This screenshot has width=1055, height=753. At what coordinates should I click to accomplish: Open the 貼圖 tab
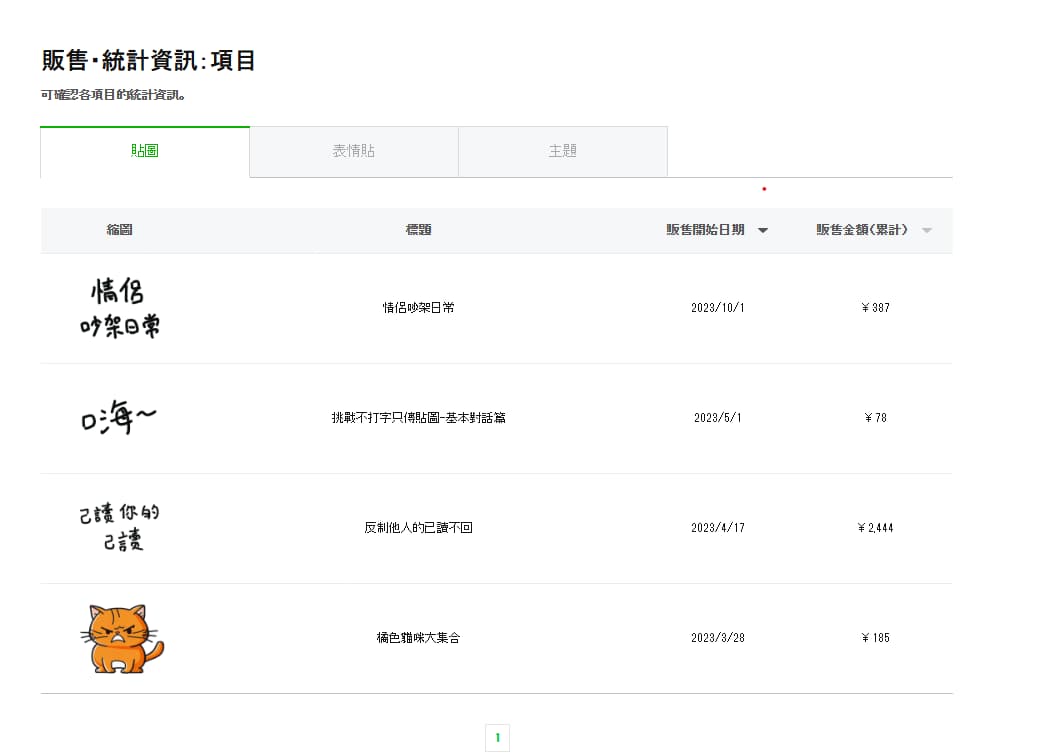[145, 152]
